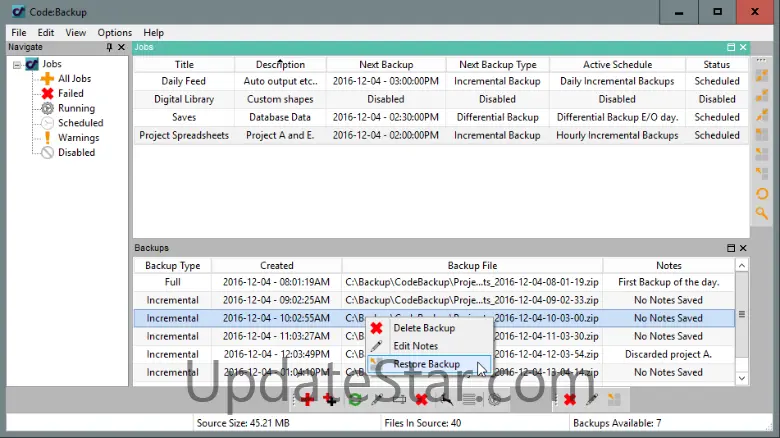Click the restore backup icon in the backups toolbar
The width and height of the screenshot is (780, 438).
pyautogui.click(x=614, y=399)
